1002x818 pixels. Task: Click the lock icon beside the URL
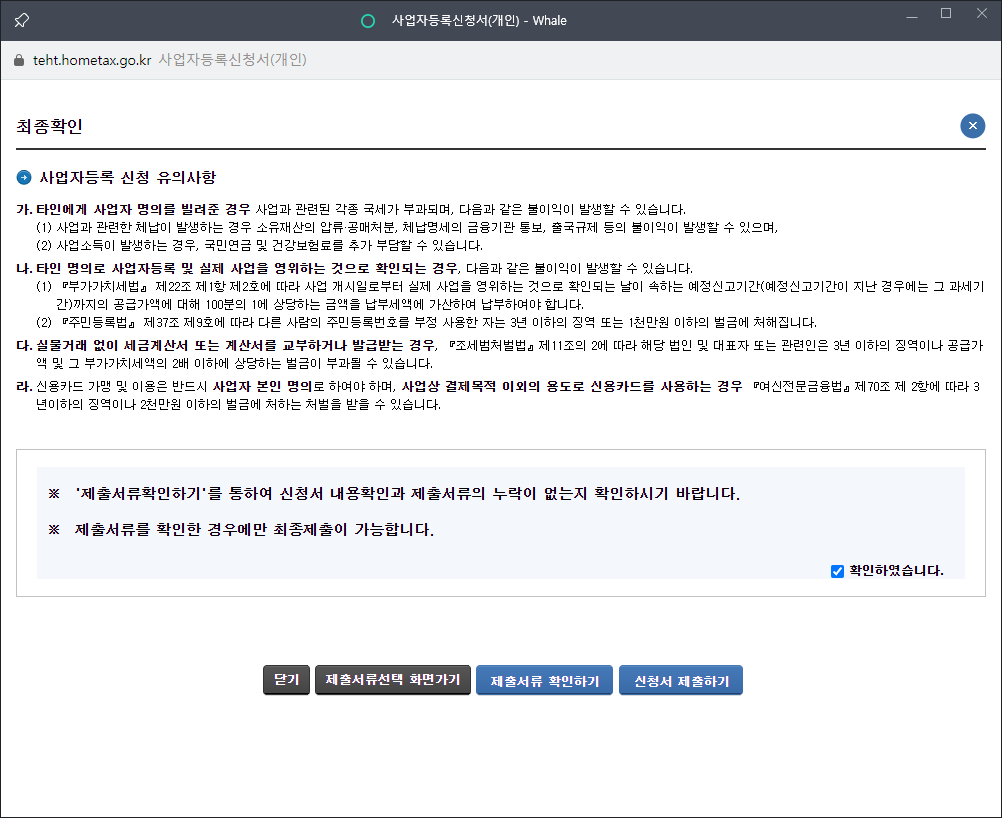[19, 60]
